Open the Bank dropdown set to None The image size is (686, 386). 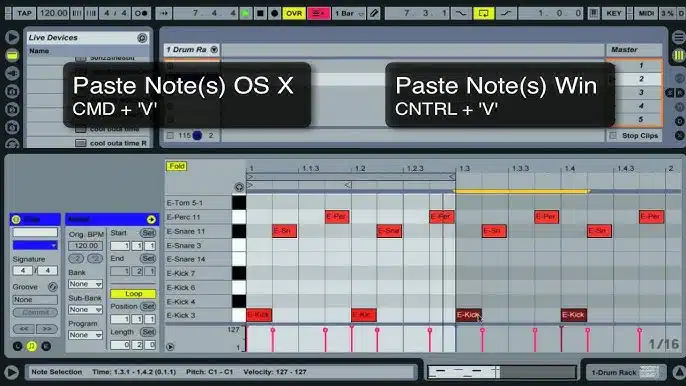[85, 284]
